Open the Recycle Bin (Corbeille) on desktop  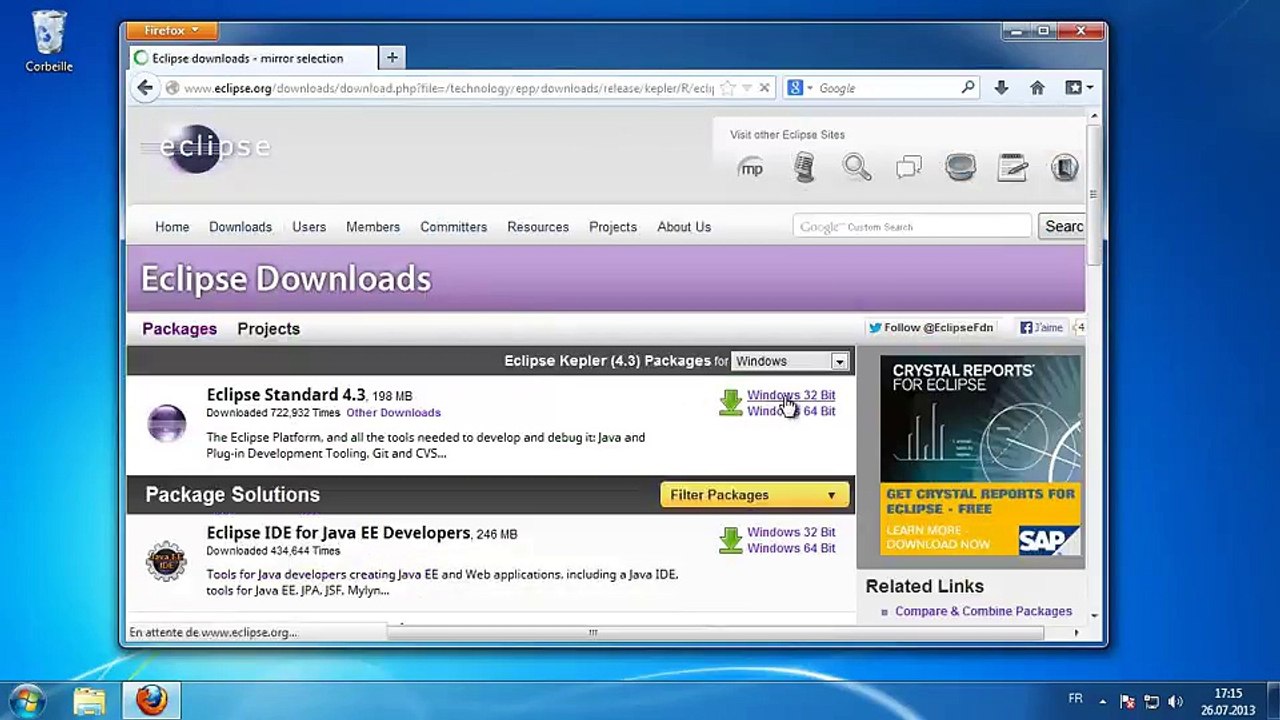click(49, 42)
